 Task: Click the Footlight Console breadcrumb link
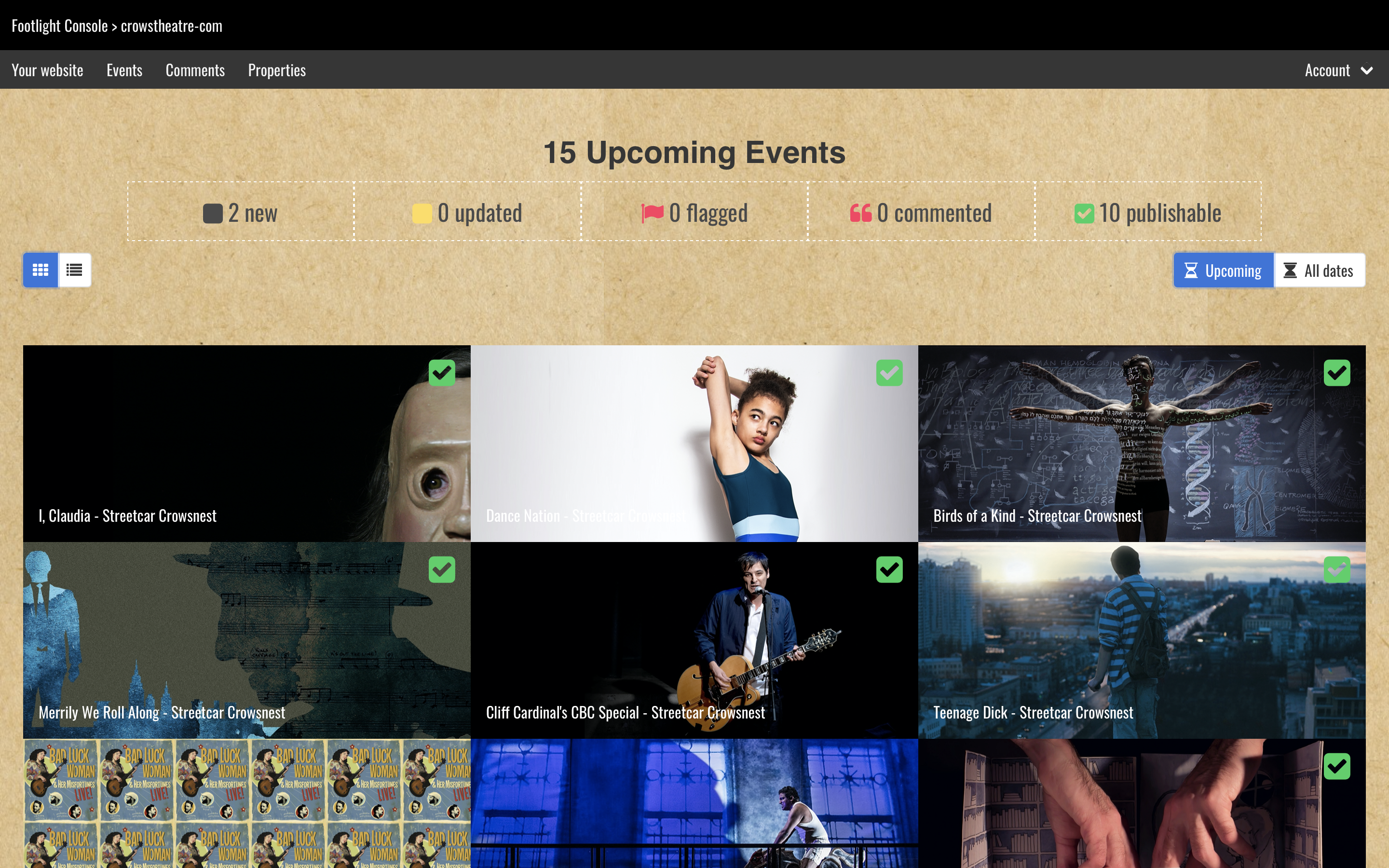(60, 26)
